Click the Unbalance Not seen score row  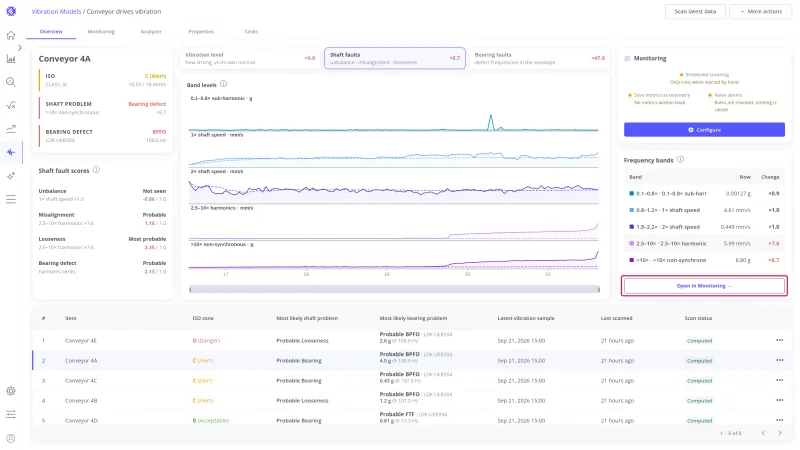103,195
